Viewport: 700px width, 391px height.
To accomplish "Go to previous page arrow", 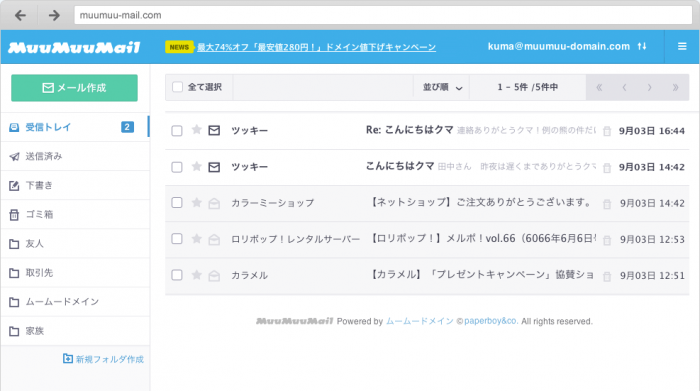I will click(x=625, y=87).
